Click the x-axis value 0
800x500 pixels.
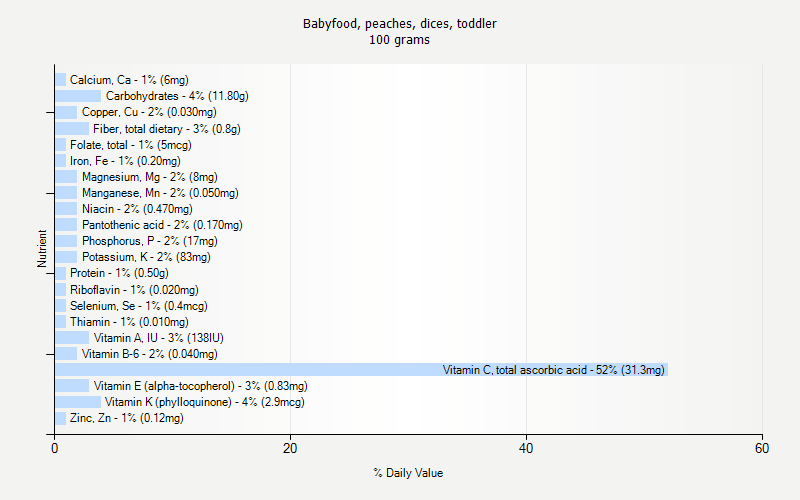55,448
